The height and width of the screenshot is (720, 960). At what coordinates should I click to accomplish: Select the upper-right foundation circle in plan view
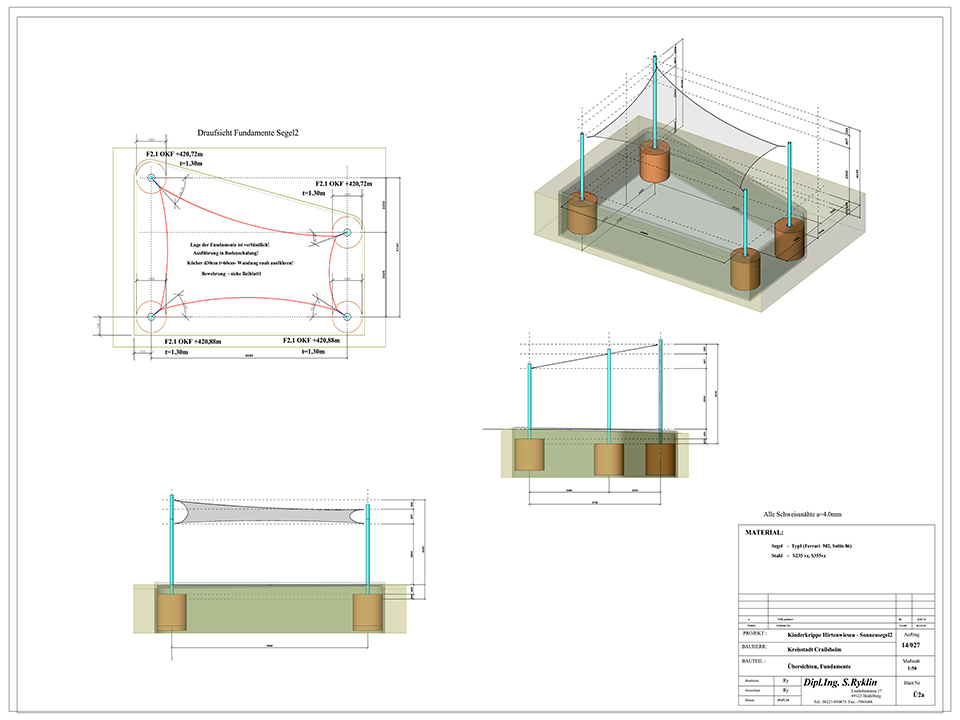coord(348,232)
